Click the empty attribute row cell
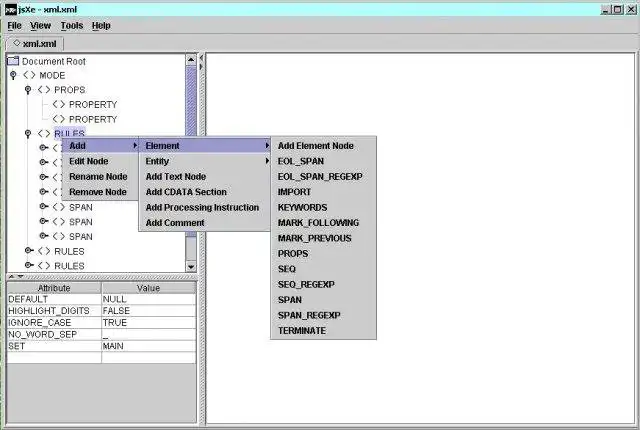Screen dimensions: 640x430 click(54, 358)
